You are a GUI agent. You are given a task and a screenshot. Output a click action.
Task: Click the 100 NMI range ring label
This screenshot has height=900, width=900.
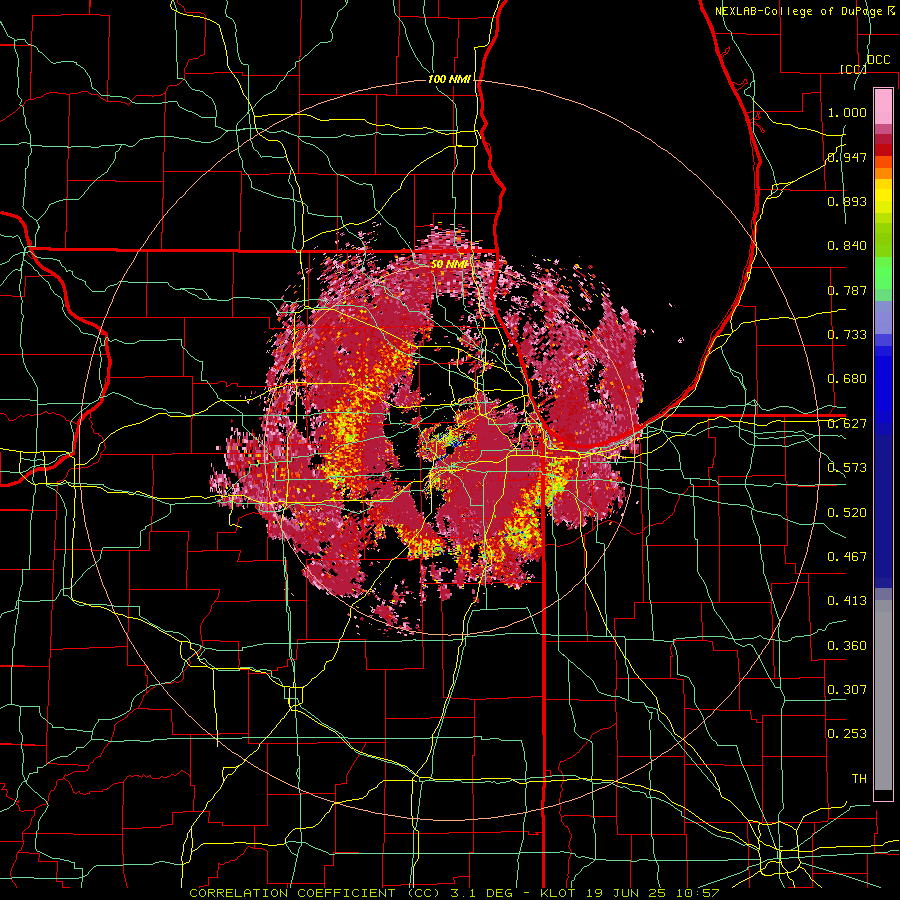pos(449,79)
